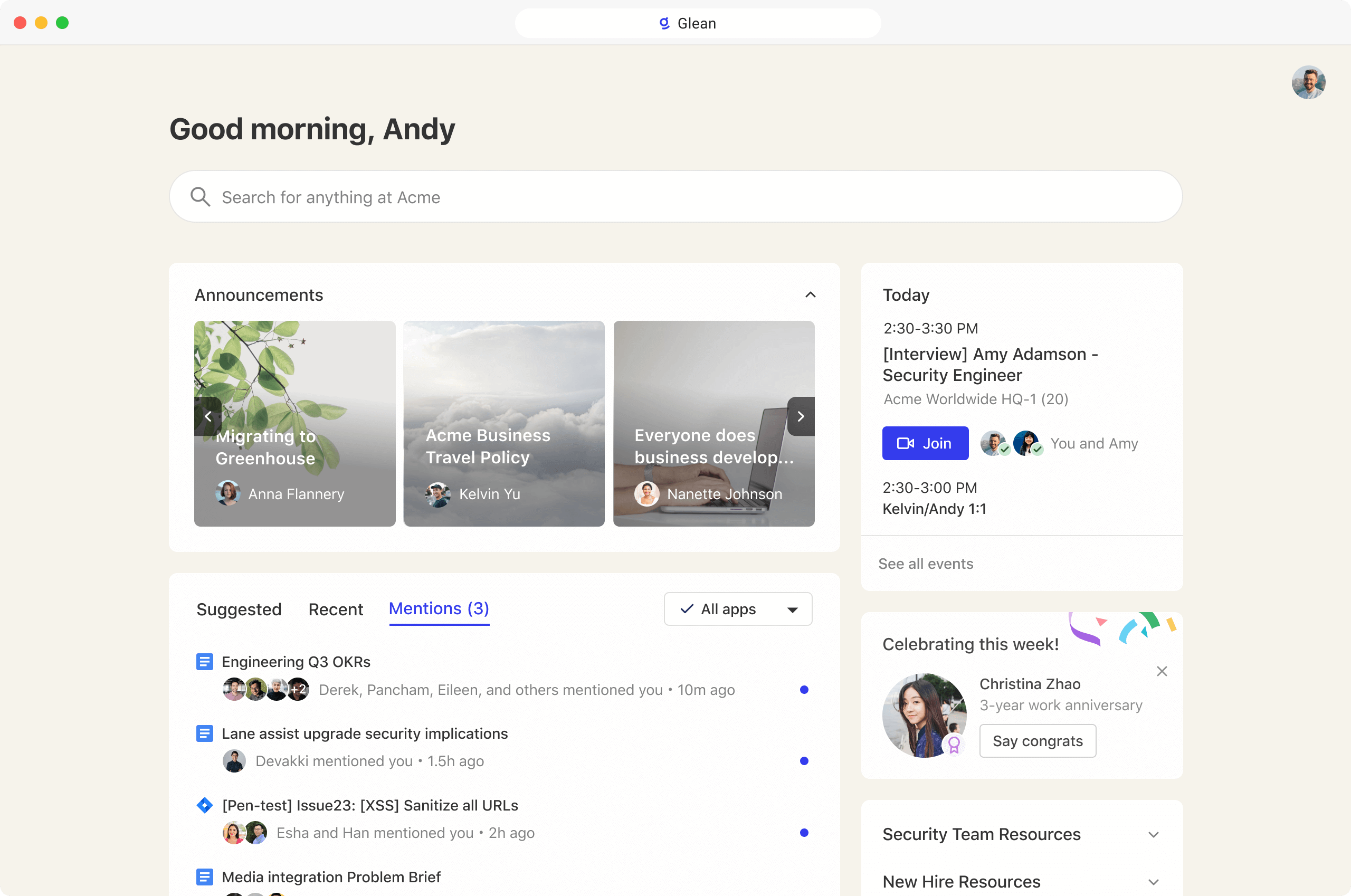The height and width of the screenshot is (896, 1351).
Task: Click Say congrats button
Action: (x=1037, y=741)
